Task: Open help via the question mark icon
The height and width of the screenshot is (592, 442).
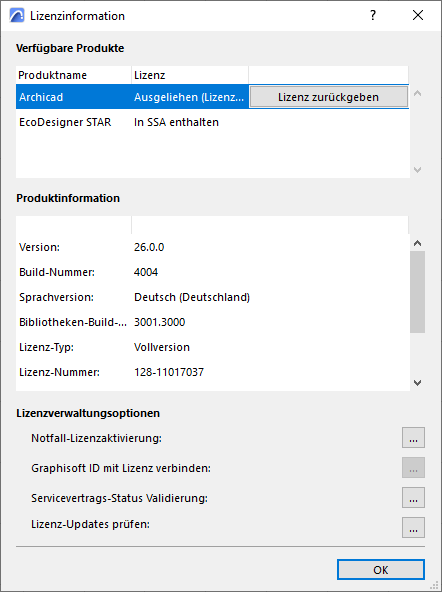Action: (373, 15)
